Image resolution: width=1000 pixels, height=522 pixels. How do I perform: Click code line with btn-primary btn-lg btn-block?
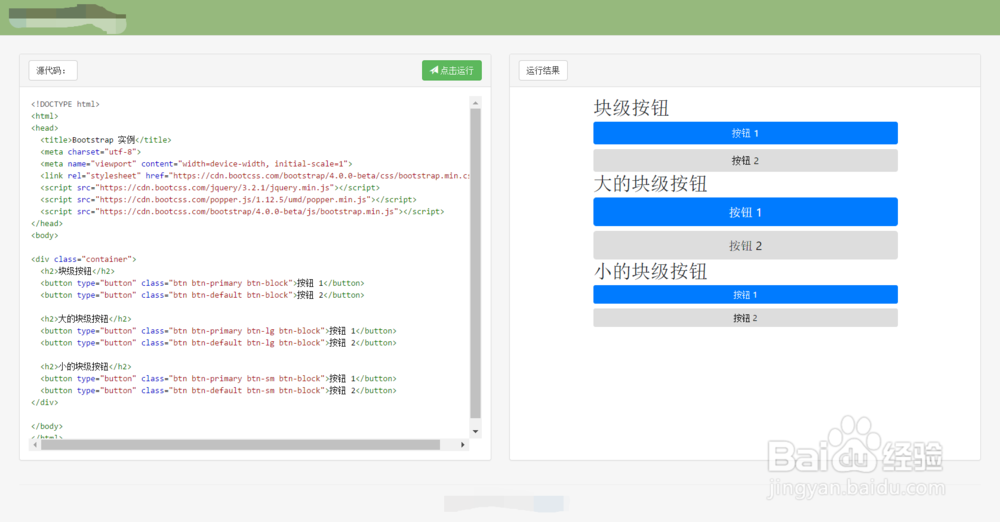coord(218,331)
